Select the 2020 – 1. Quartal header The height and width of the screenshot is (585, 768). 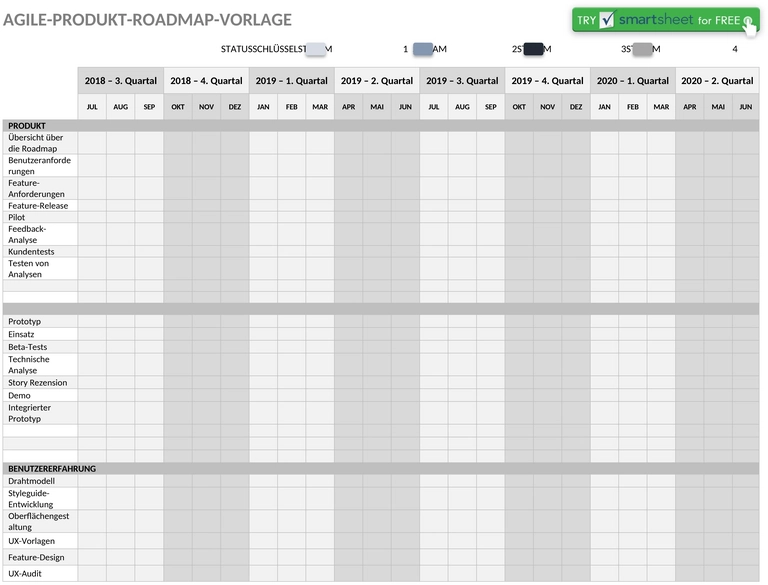click(632, 81)
